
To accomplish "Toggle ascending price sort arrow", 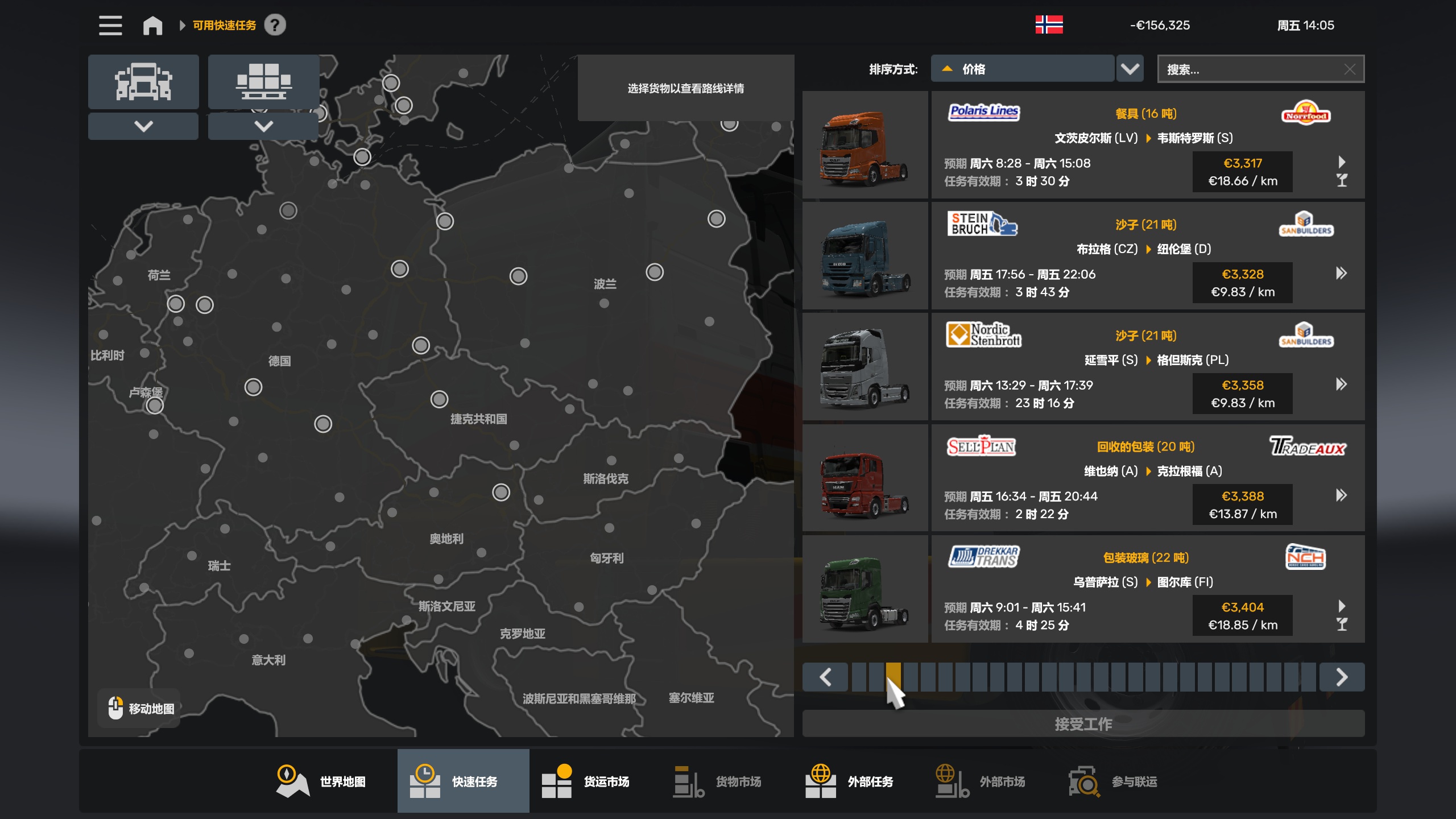I will click(947, 69).
